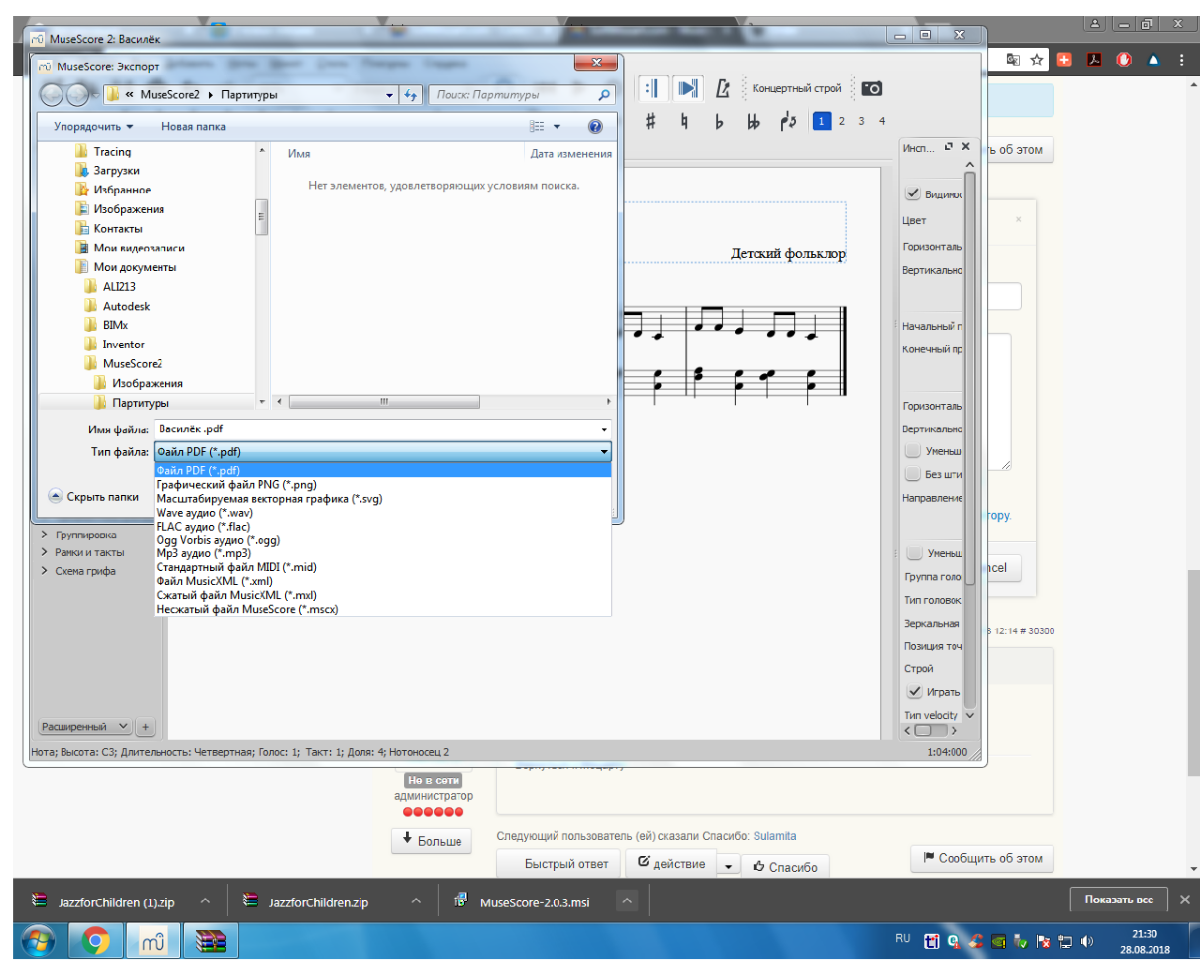The height and width of the screenshot is (960, 1200).
Task: Open file name history dropdown
Action: tap(604, 429)
